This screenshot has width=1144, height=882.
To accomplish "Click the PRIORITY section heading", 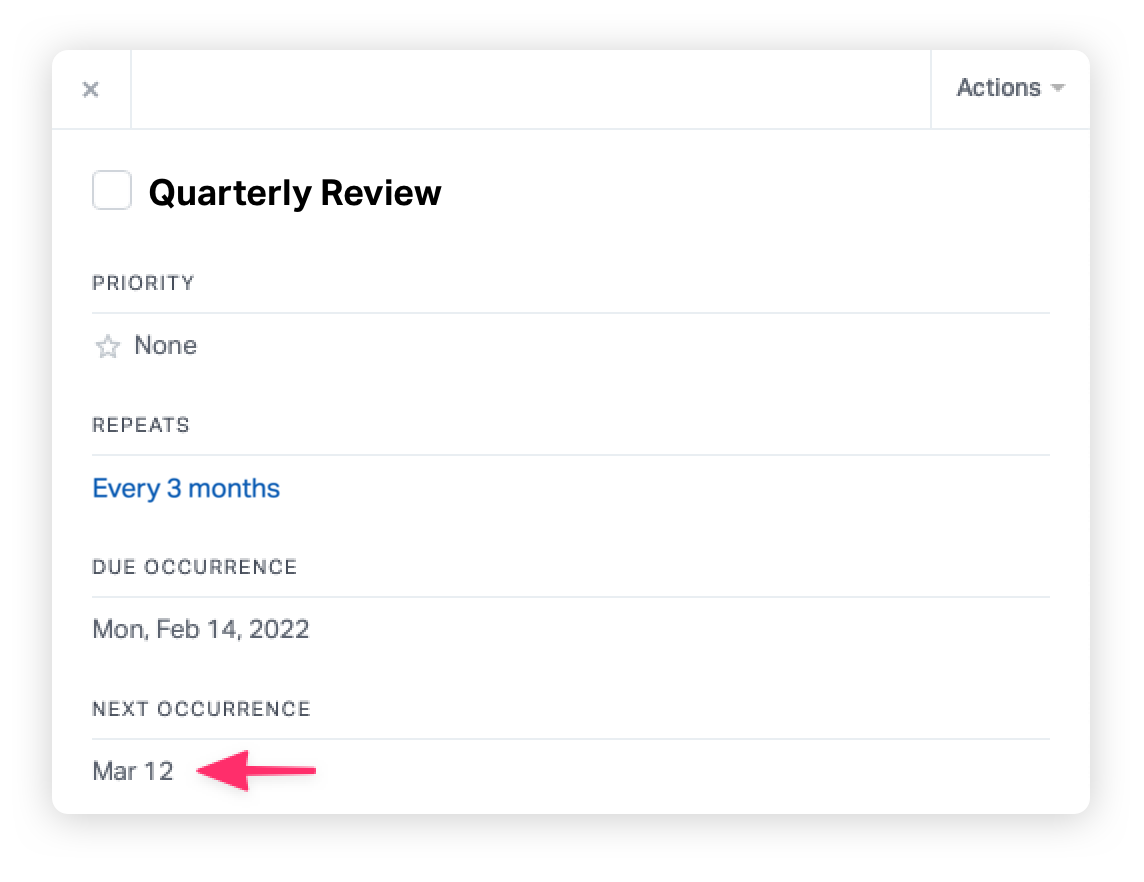I will click(x=143, y=283).
